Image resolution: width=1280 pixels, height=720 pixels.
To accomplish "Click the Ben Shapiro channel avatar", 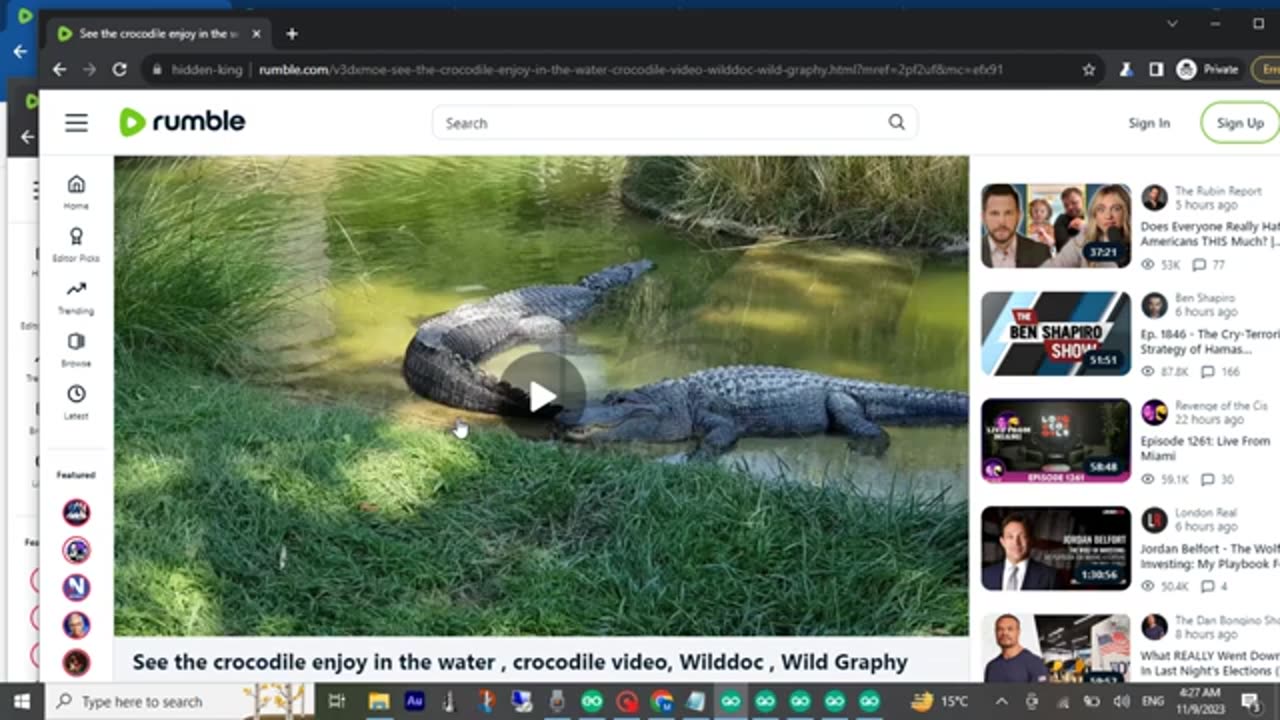I will [1154, 305].
